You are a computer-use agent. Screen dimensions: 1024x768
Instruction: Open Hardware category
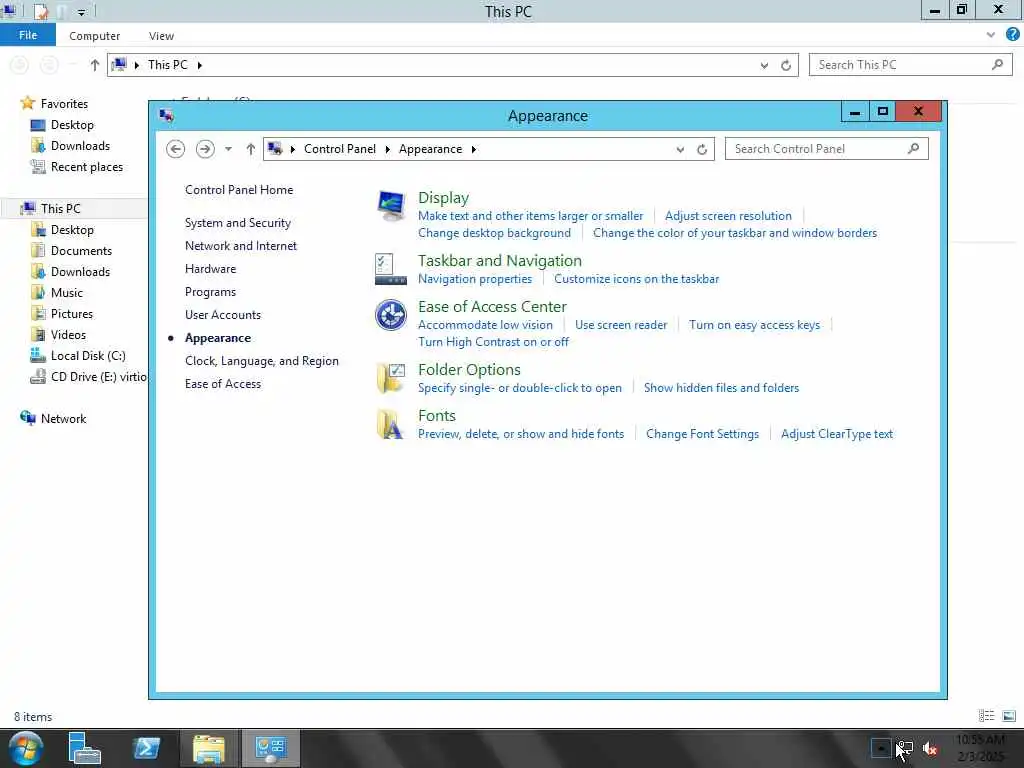point(210,268)
